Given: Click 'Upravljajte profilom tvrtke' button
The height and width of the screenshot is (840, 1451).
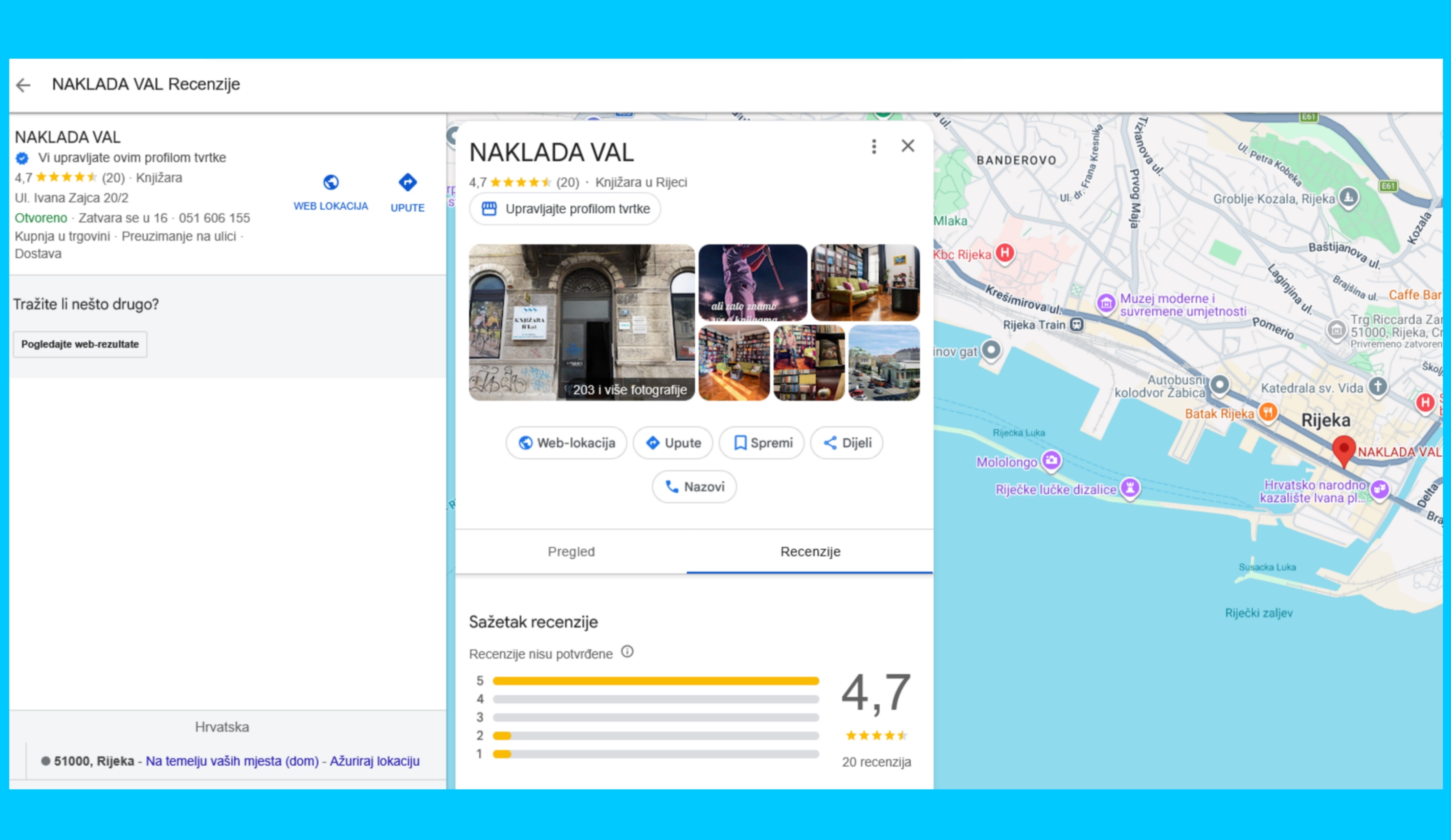Looking at the screenshot, I should (x=565, y=209).
